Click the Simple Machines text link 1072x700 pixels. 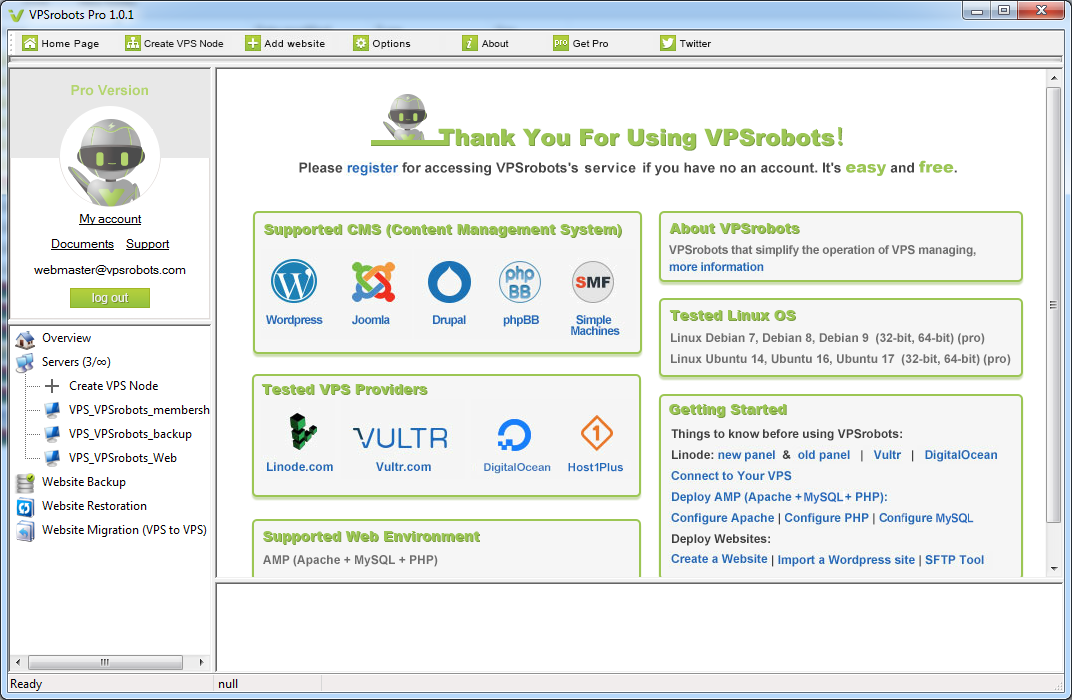click(x=594, y=325)
